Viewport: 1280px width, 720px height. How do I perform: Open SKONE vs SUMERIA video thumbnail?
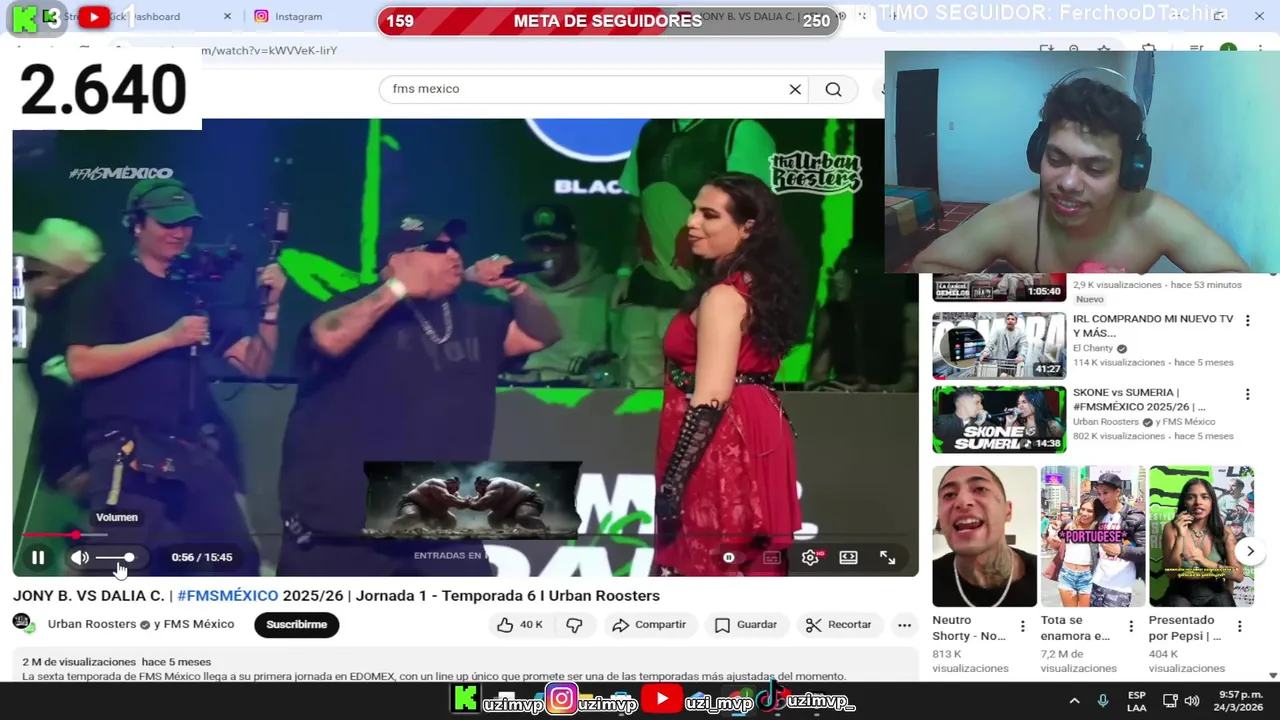(999, 420)
